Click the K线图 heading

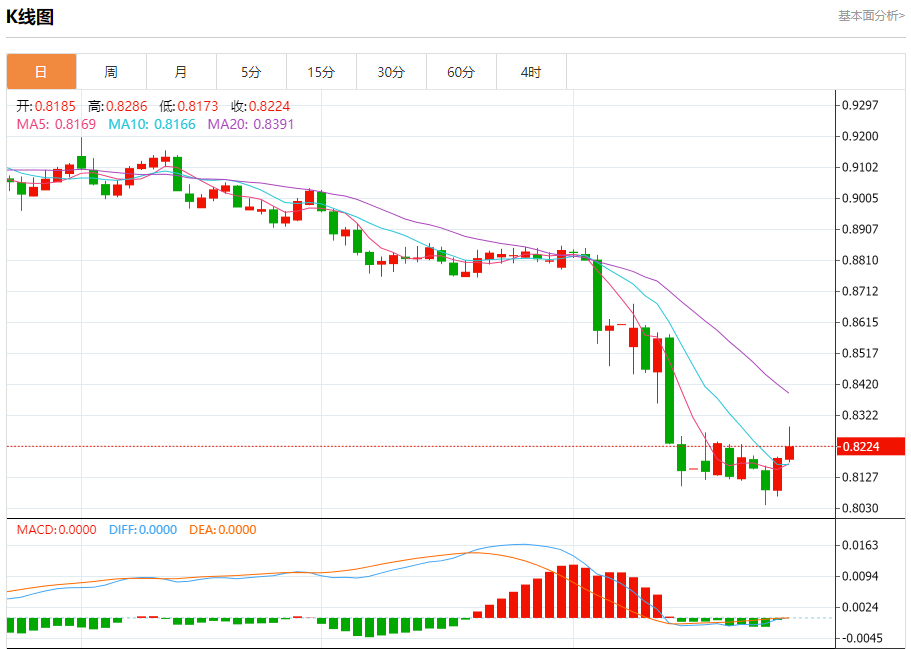click(x=30, y=17)
